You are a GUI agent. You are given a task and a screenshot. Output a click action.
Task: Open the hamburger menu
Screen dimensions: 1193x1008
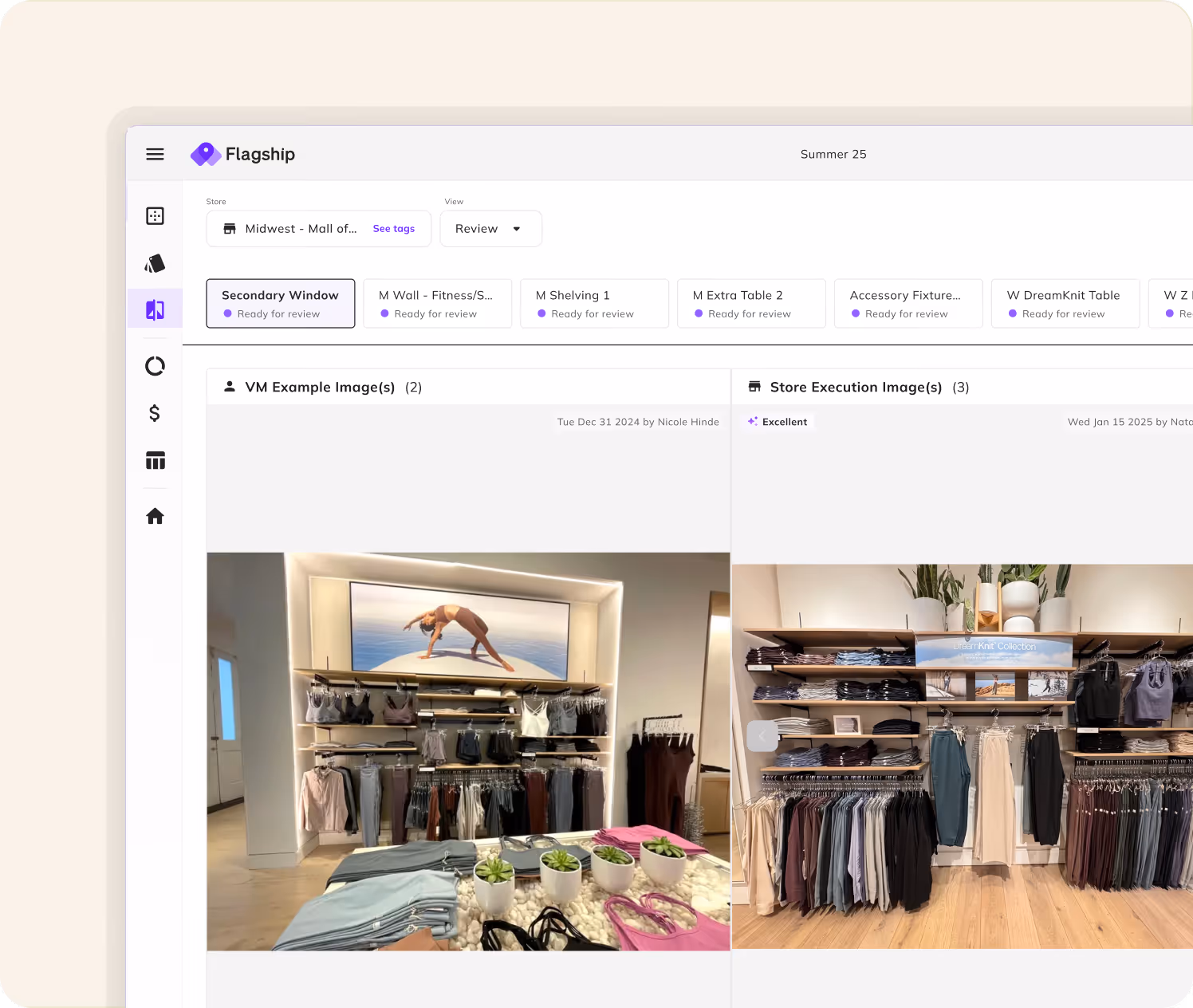(155, 154)
